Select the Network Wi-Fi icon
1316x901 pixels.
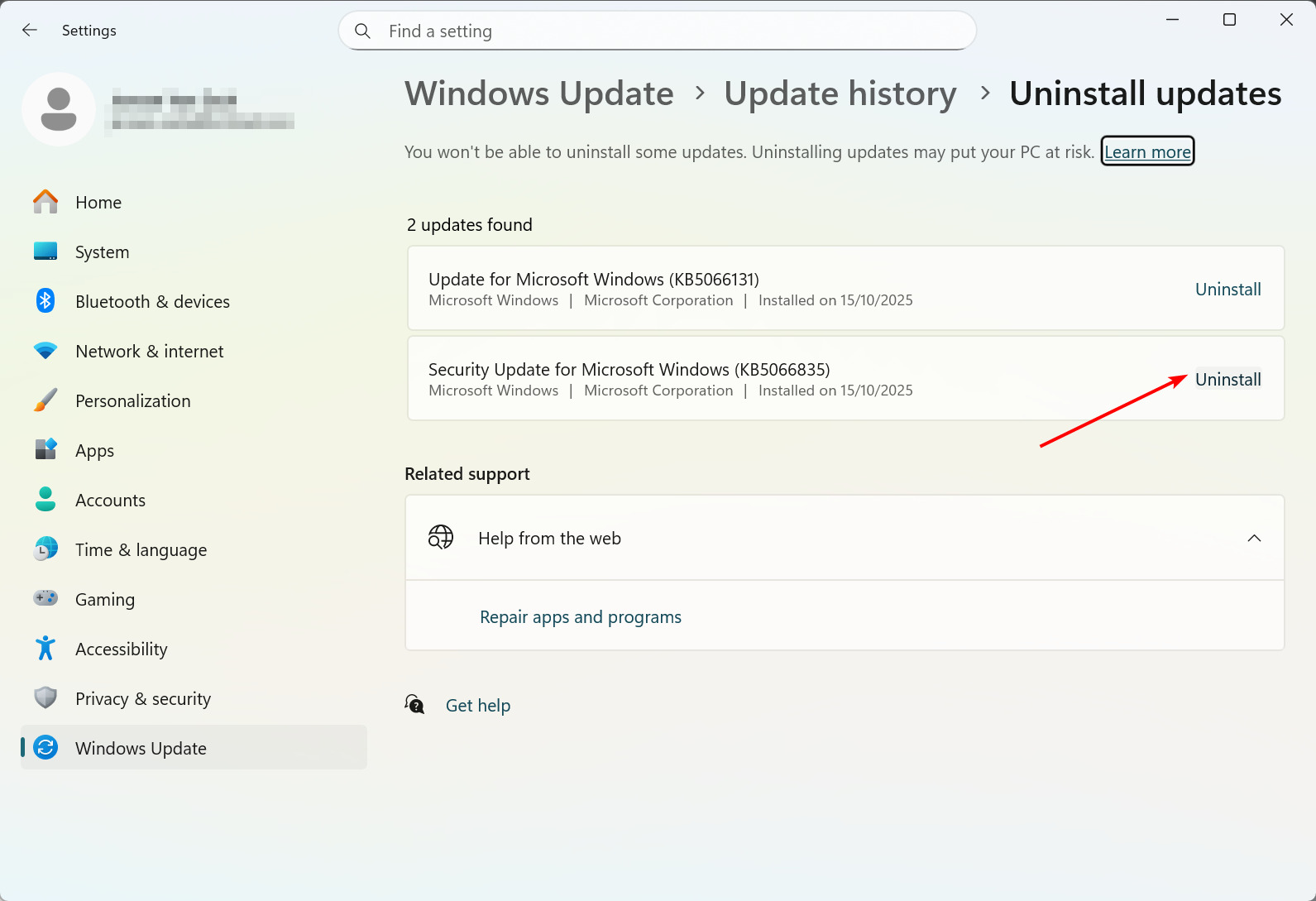[x=45, y=351]
